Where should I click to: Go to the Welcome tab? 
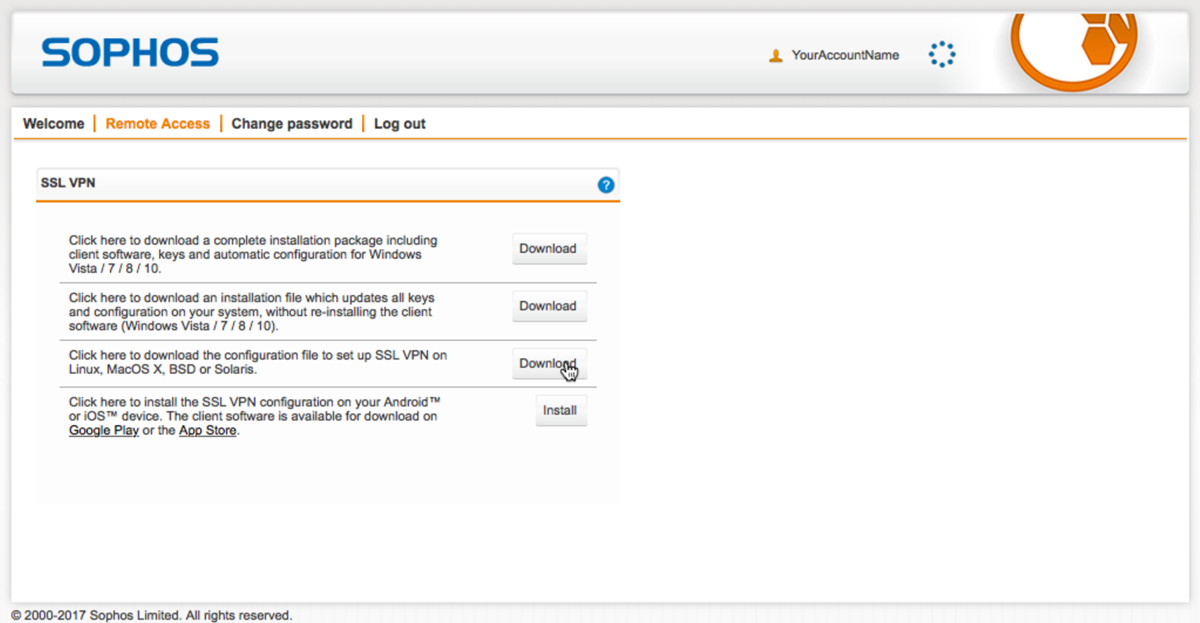(54, 124)
